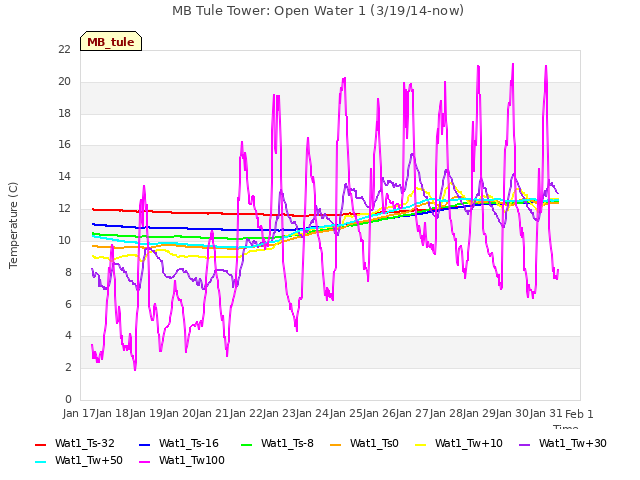Image resolution: width=640 pixels, height=480 pixels.
Task: Click the Jan 23 x-axis tick label
Action: point(280,413)
